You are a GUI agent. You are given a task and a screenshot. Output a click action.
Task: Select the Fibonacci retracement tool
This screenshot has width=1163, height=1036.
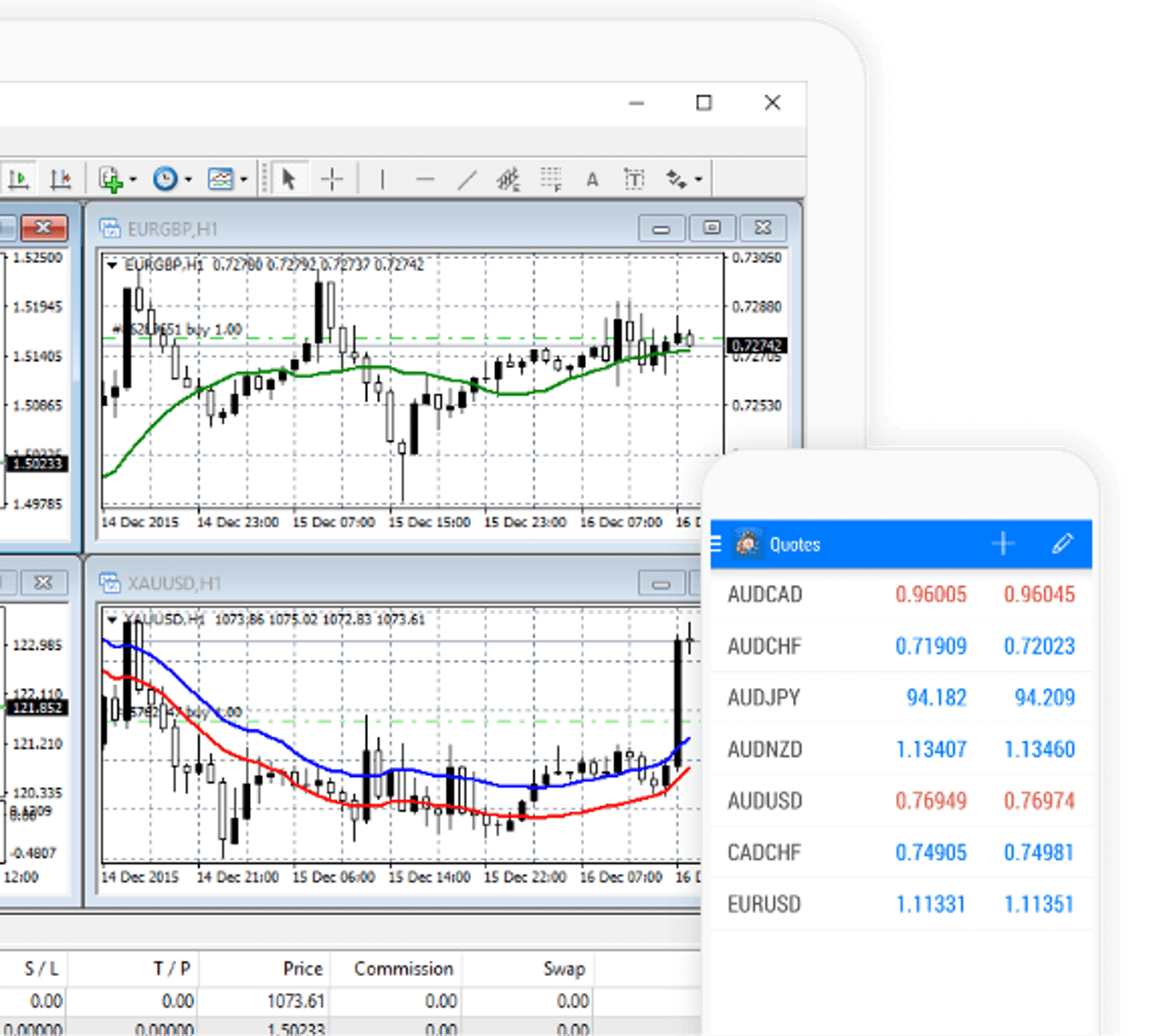[x=551, y=179]
